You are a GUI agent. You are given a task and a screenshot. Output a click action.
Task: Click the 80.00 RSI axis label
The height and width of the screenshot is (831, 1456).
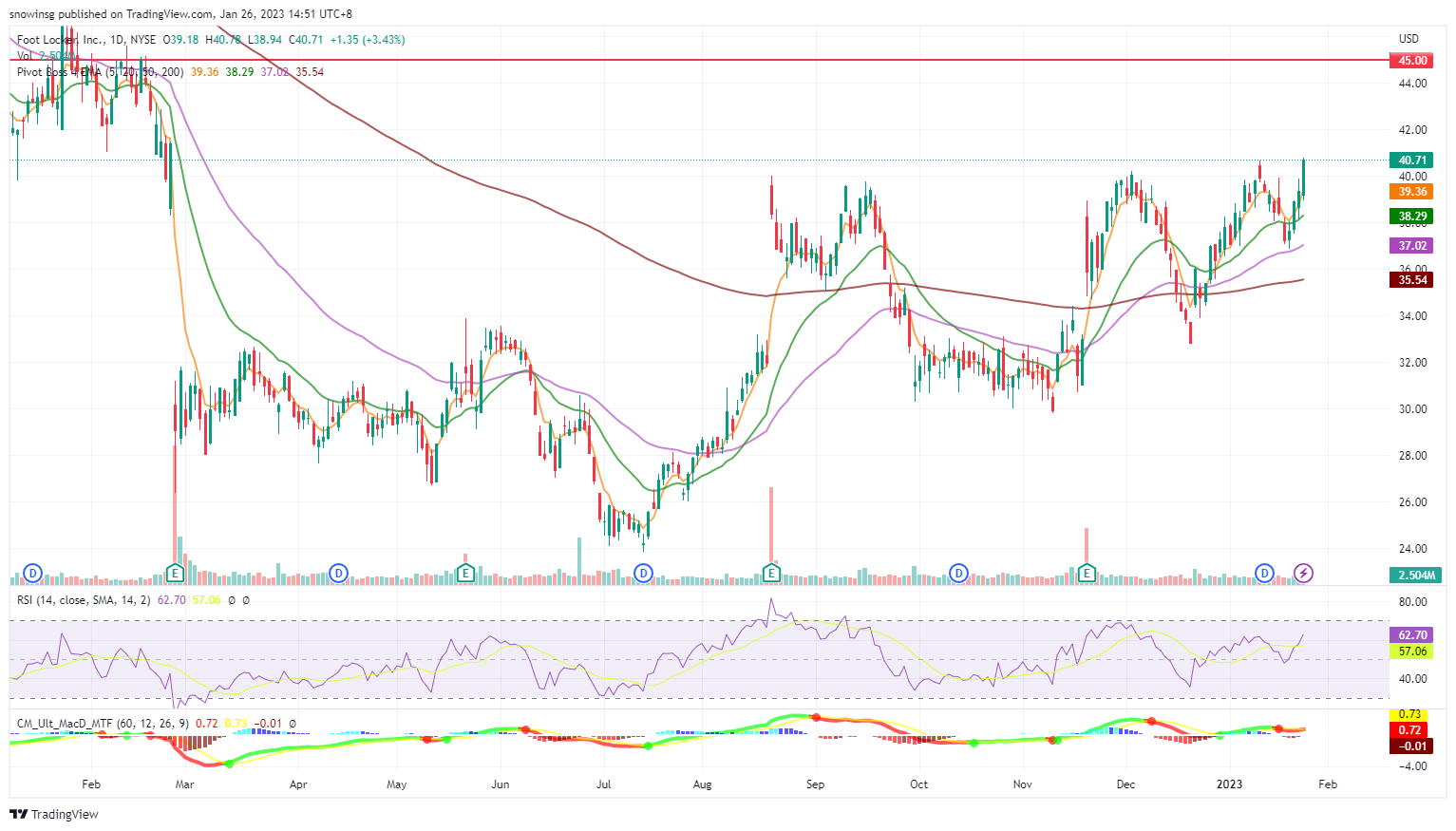(x=1411, y=602)
